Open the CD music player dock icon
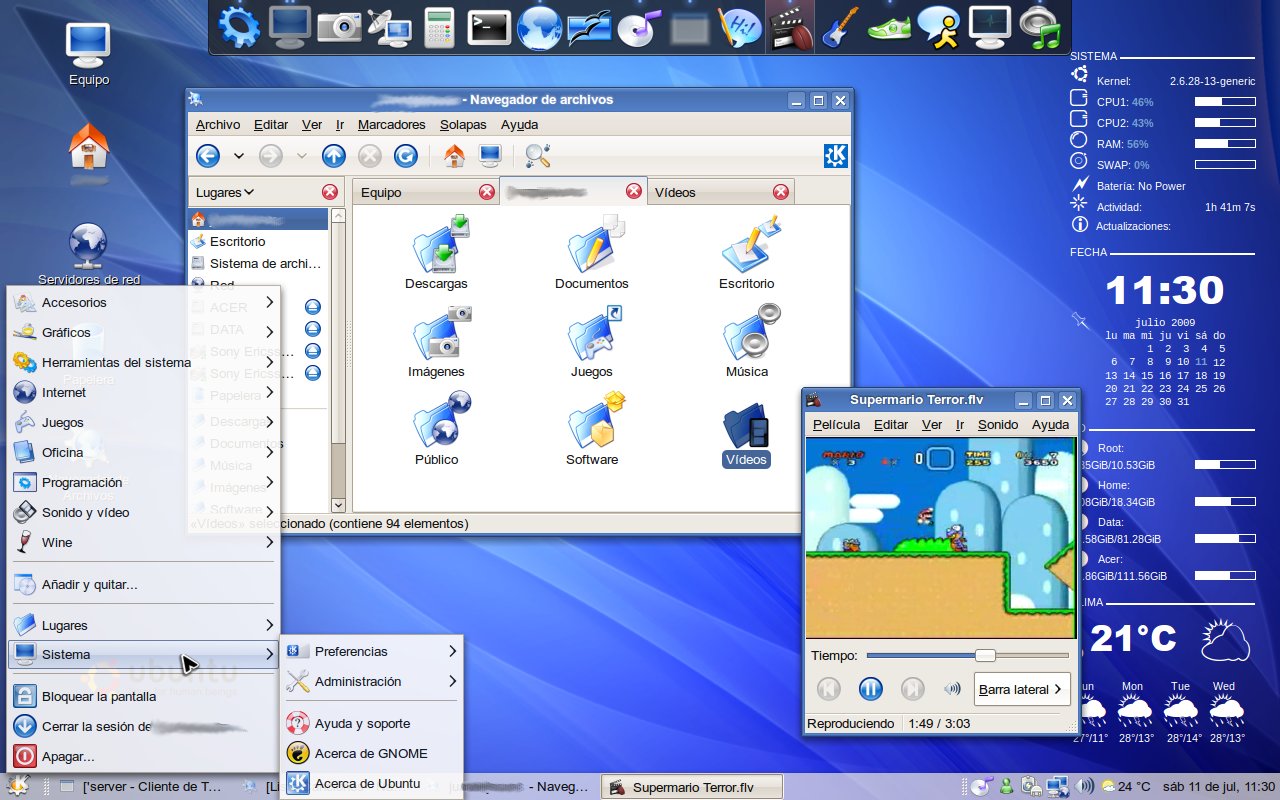This screenshot has width=1280, height=800. [638, 27]
